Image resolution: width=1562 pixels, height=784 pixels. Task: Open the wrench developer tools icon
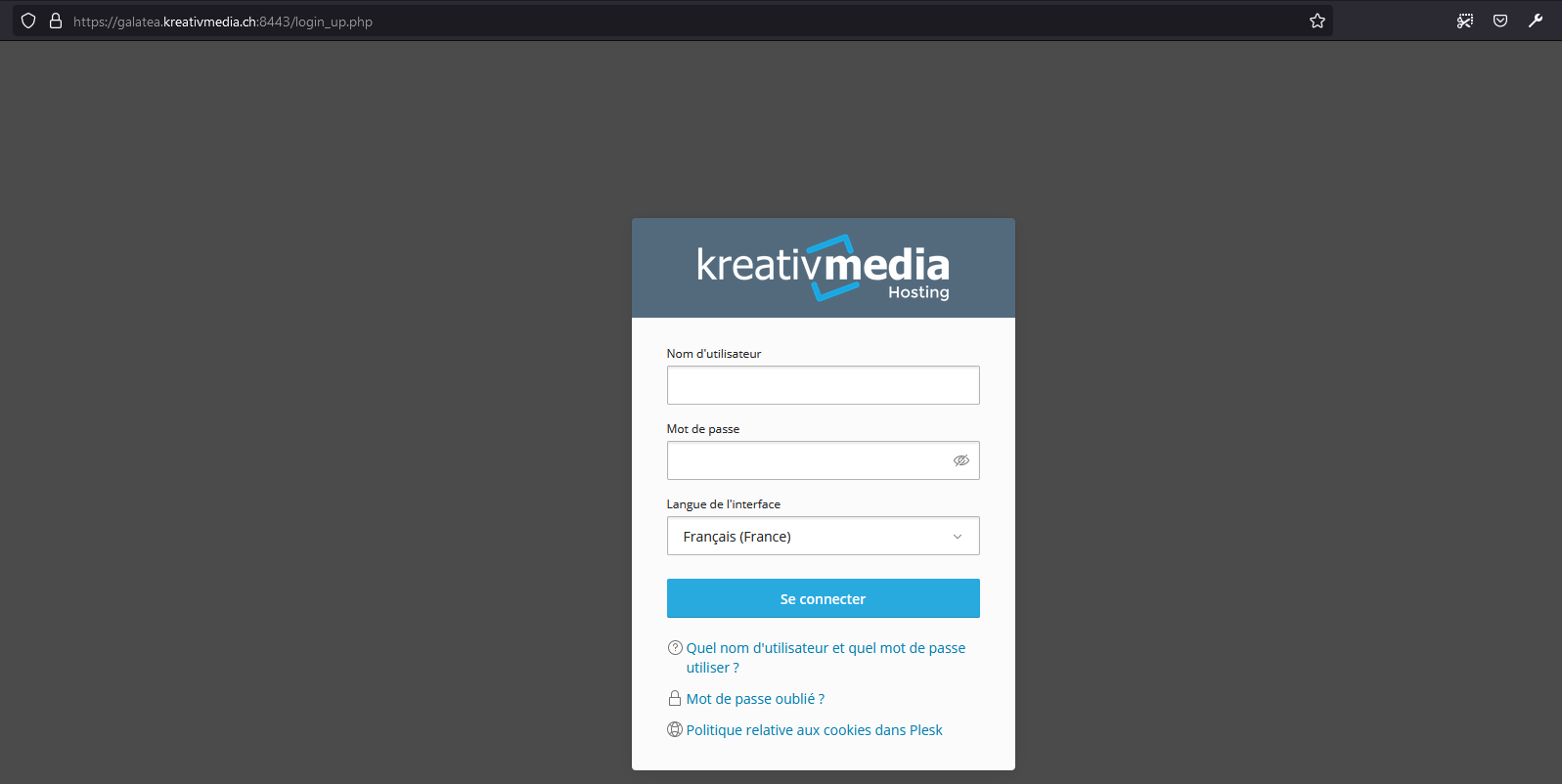point(1536,21)
